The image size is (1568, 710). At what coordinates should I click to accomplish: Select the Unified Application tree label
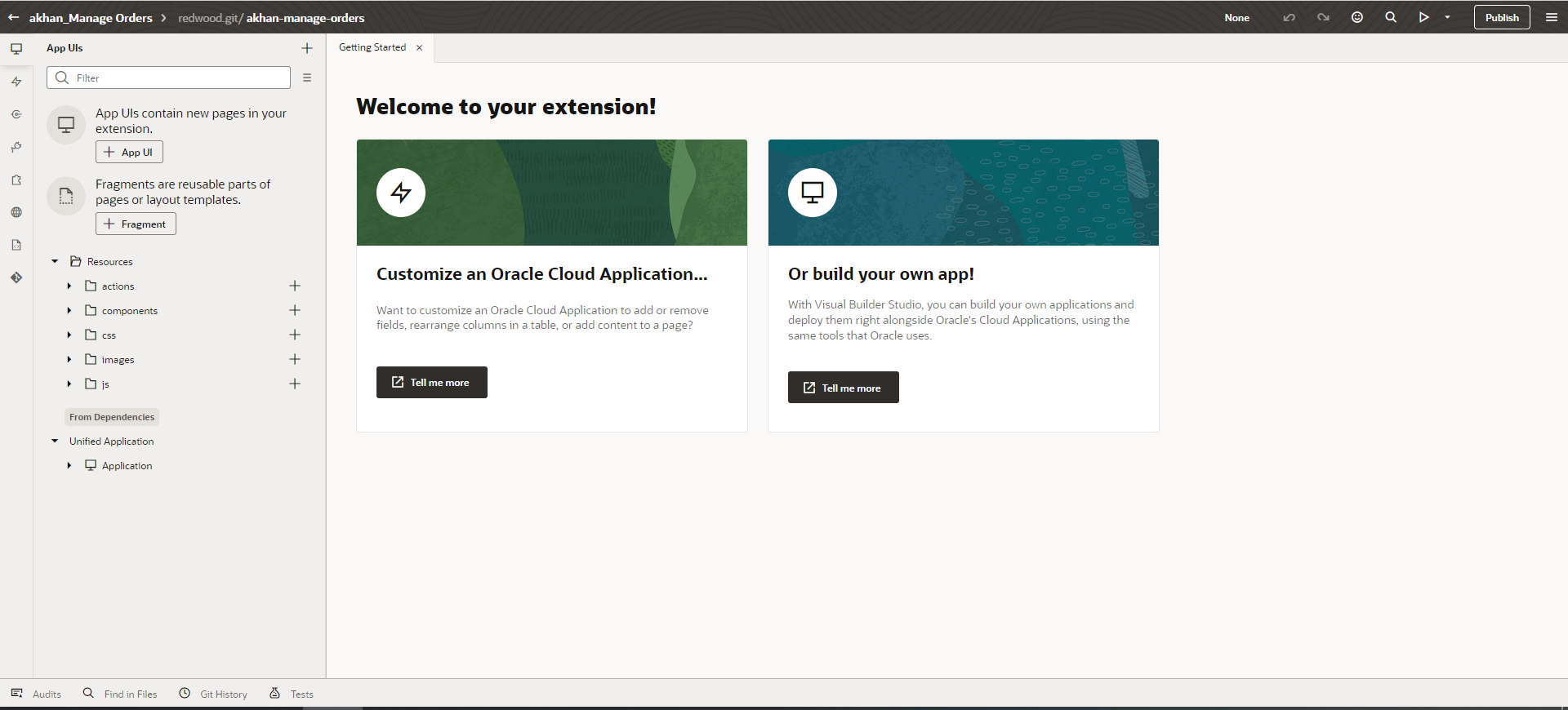pos(111,441)
